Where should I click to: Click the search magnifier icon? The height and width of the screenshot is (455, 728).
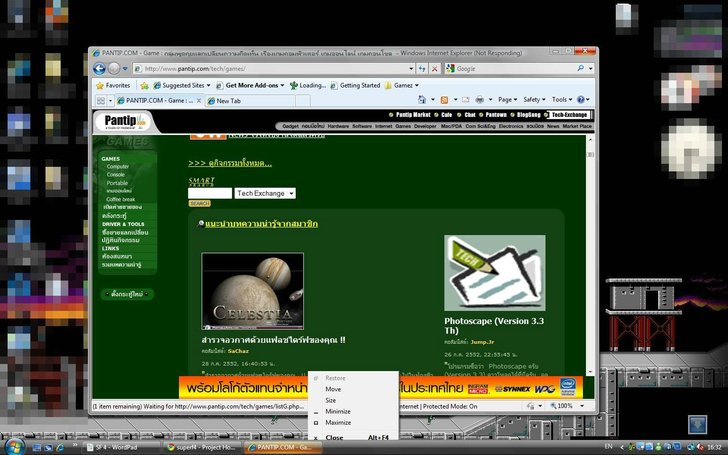pos(580,68)
